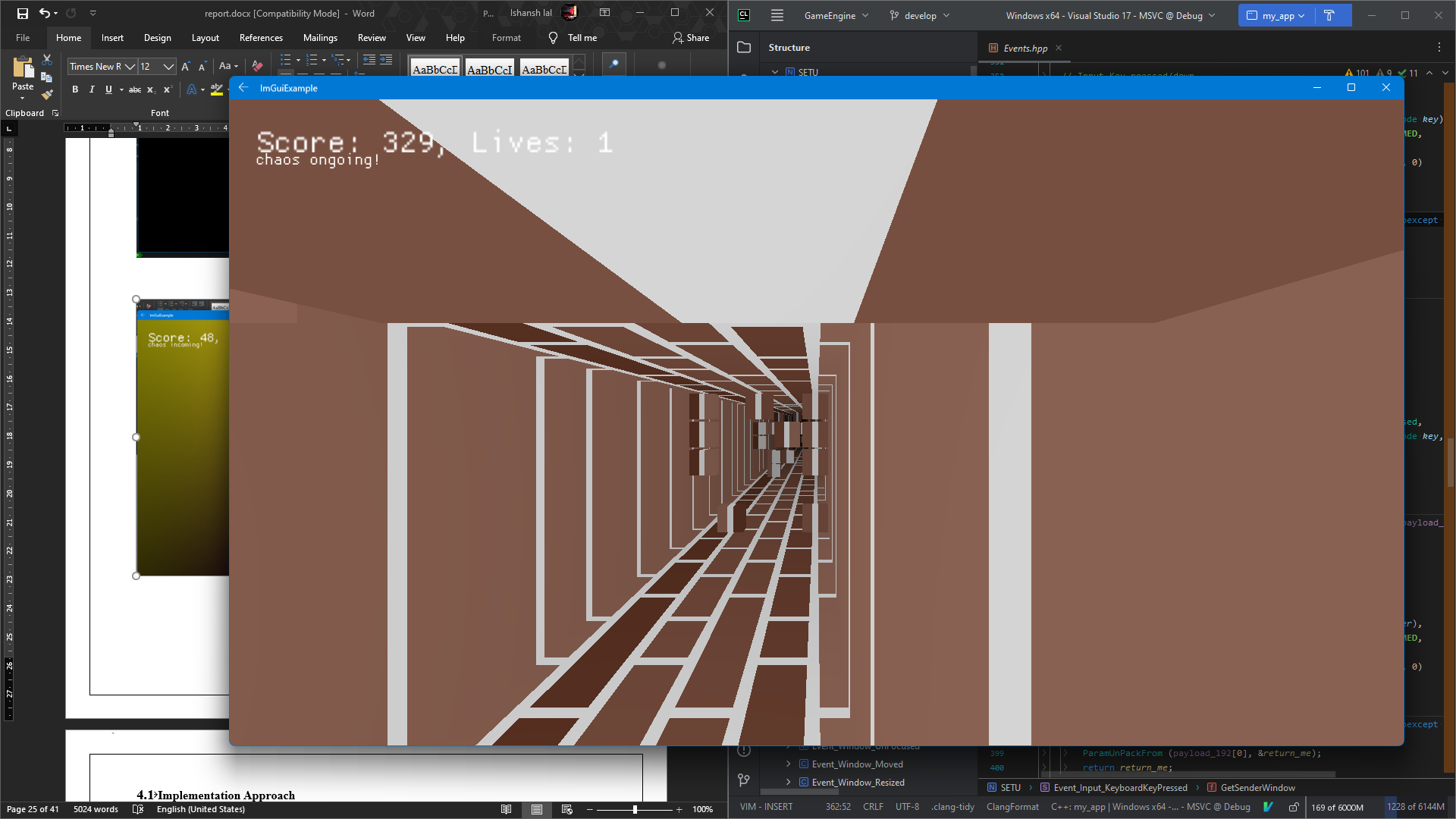Click the Cut scissors icon in Word
This screenshot has width=1456, height=819.
[x=47, y=59]
